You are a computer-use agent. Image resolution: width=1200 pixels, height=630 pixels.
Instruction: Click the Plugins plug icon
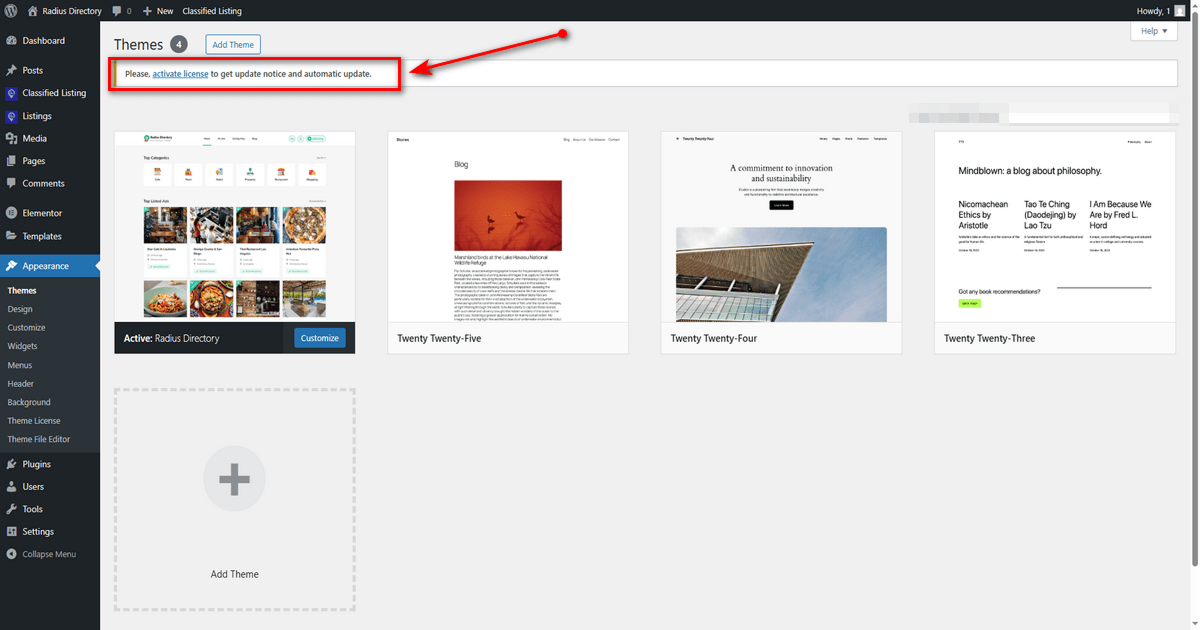tap(11, 464)
